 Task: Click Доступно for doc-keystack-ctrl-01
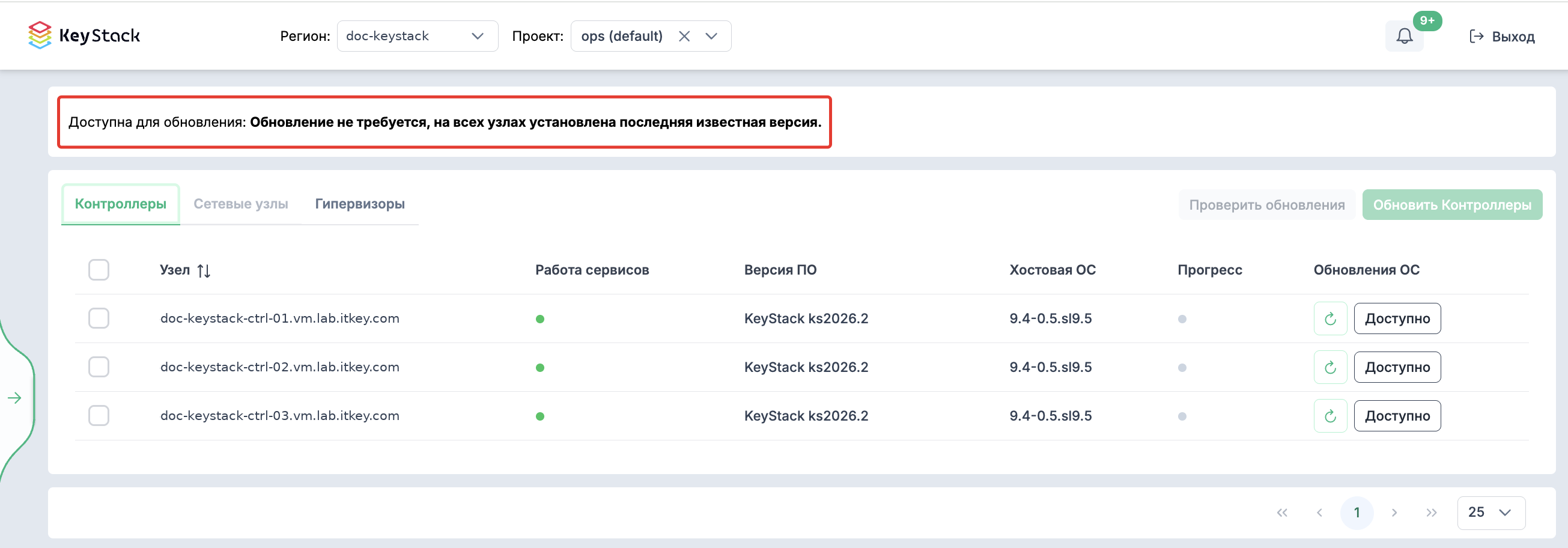[x=1397, y=318]
